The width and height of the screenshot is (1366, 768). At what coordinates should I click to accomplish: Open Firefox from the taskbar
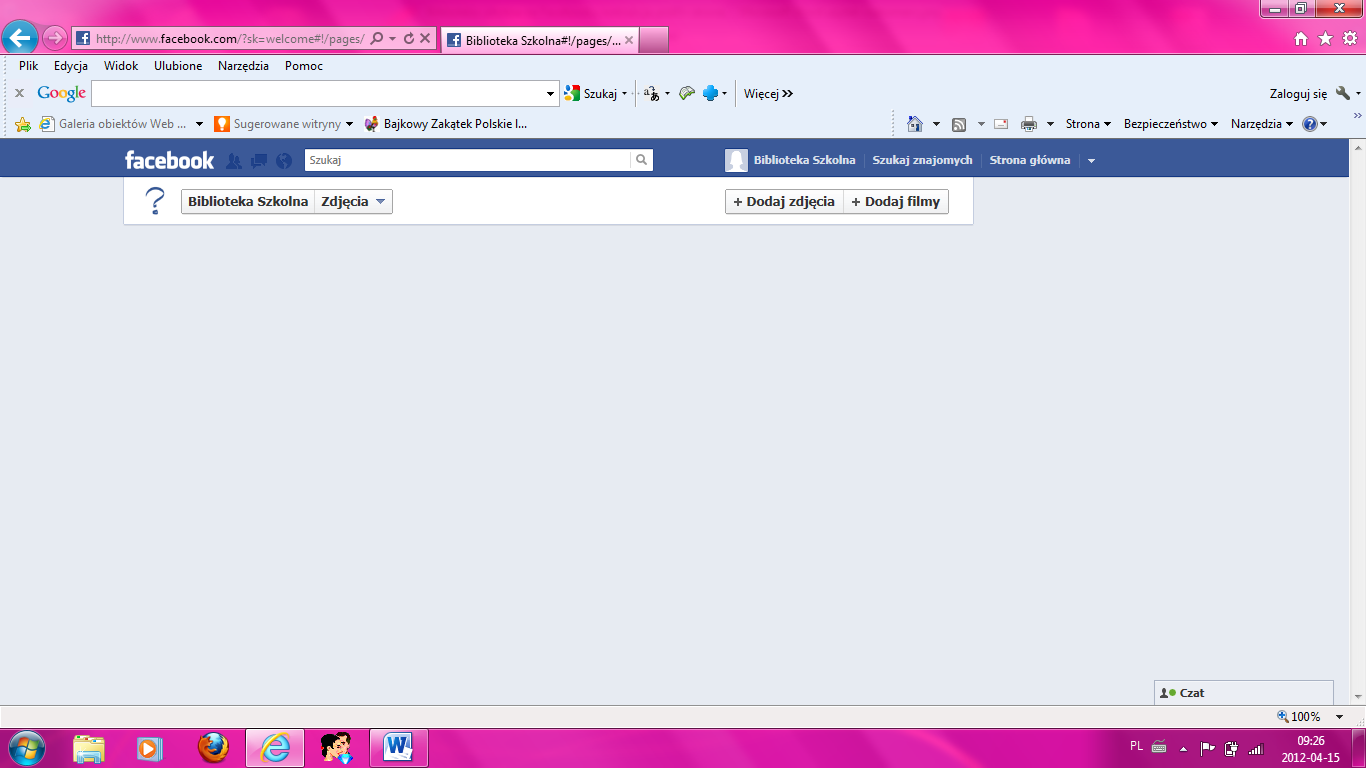tap(213, 747)
